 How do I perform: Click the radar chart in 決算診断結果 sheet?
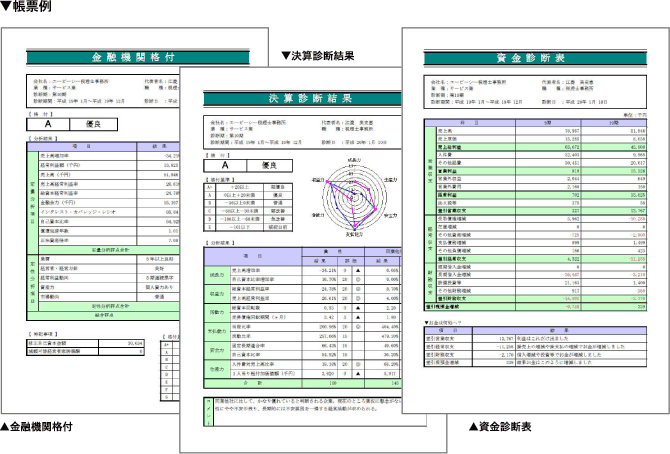coord(354,198)
